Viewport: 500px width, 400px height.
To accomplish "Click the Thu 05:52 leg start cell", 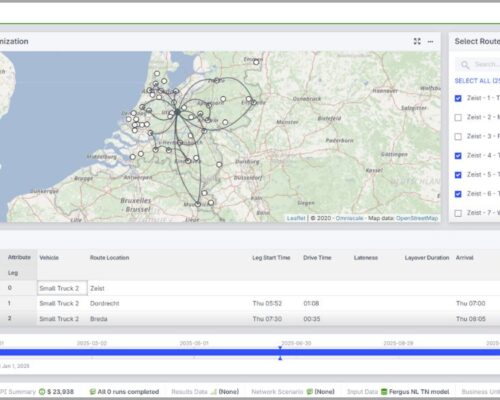I will pyautogui.click(x=267, y=303).
